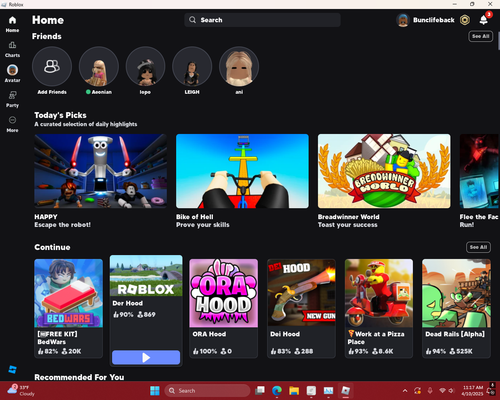Open the Breadwinner World thumbnail

click(x=384, y=171)
